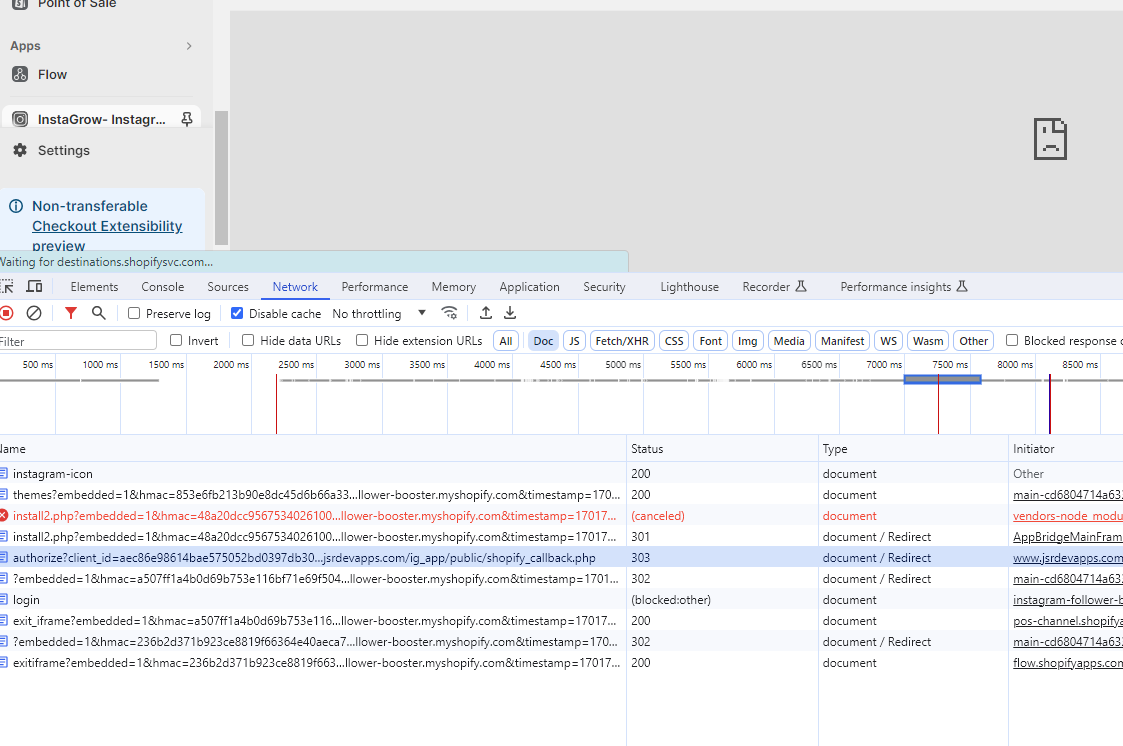Open AppBridgeMainFrame initiator link
This screenshot has width=1123, height=746.
pyautogui.click(x=1067, y=537)
